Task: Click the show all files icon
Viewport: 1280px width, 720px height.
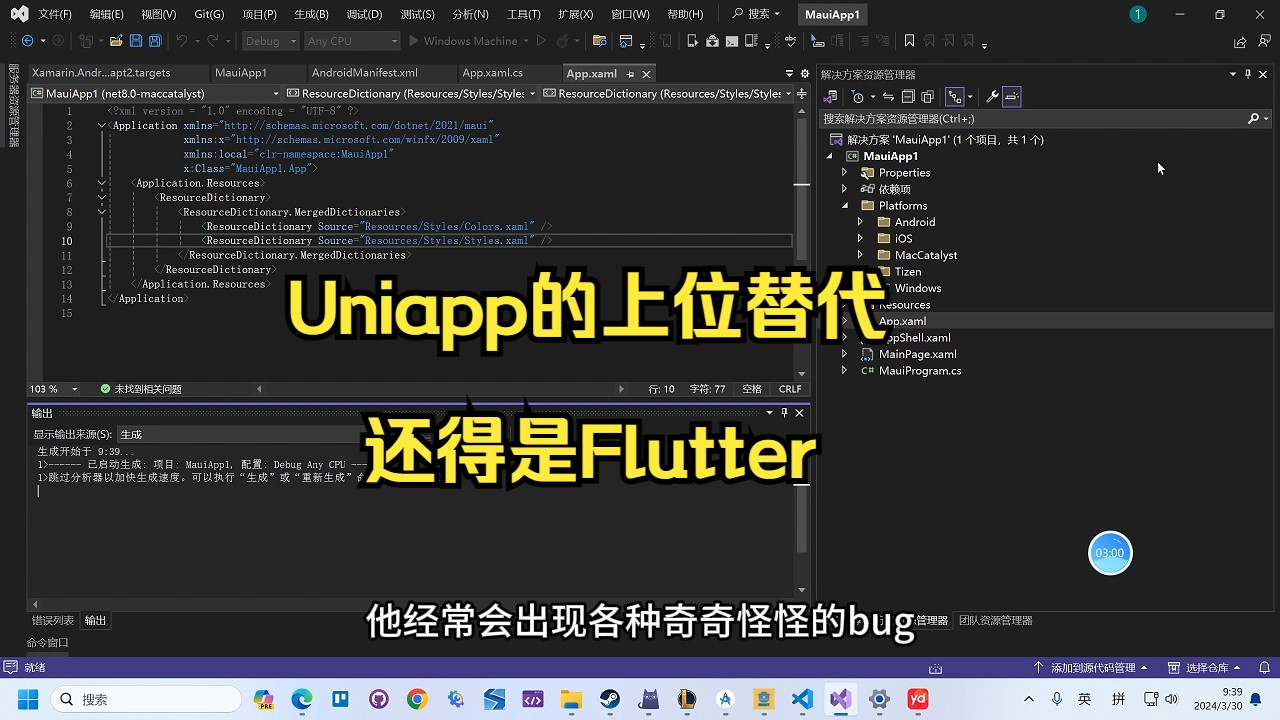Action: 927,97
